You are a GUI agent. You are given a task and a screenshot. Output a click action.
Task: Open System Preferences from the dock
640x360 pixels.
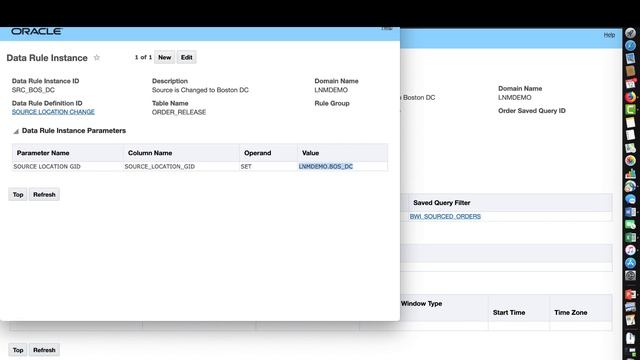[x=631, y=276]
